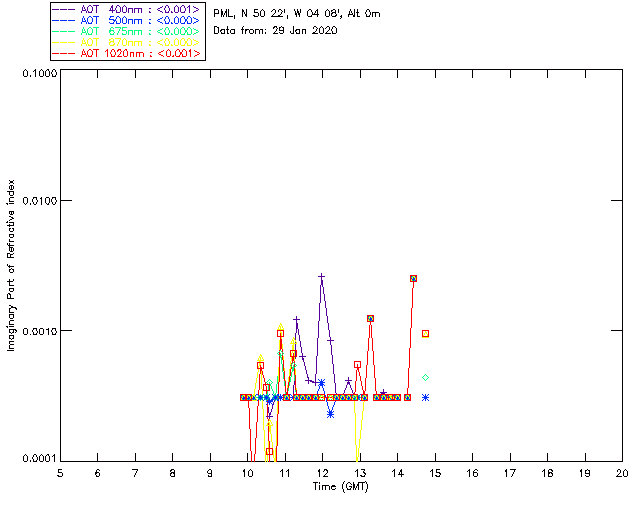The image size is (640, 512).
Task: Click the x-axis tick label 16
Action: pos(472,474)
